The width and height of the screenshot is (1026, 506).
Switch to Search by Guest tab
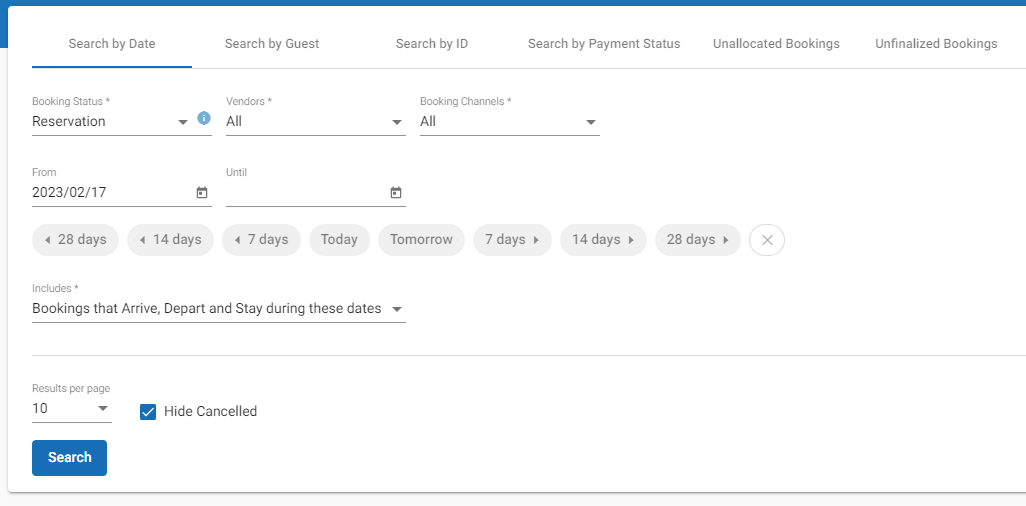(x=272, y=44)
